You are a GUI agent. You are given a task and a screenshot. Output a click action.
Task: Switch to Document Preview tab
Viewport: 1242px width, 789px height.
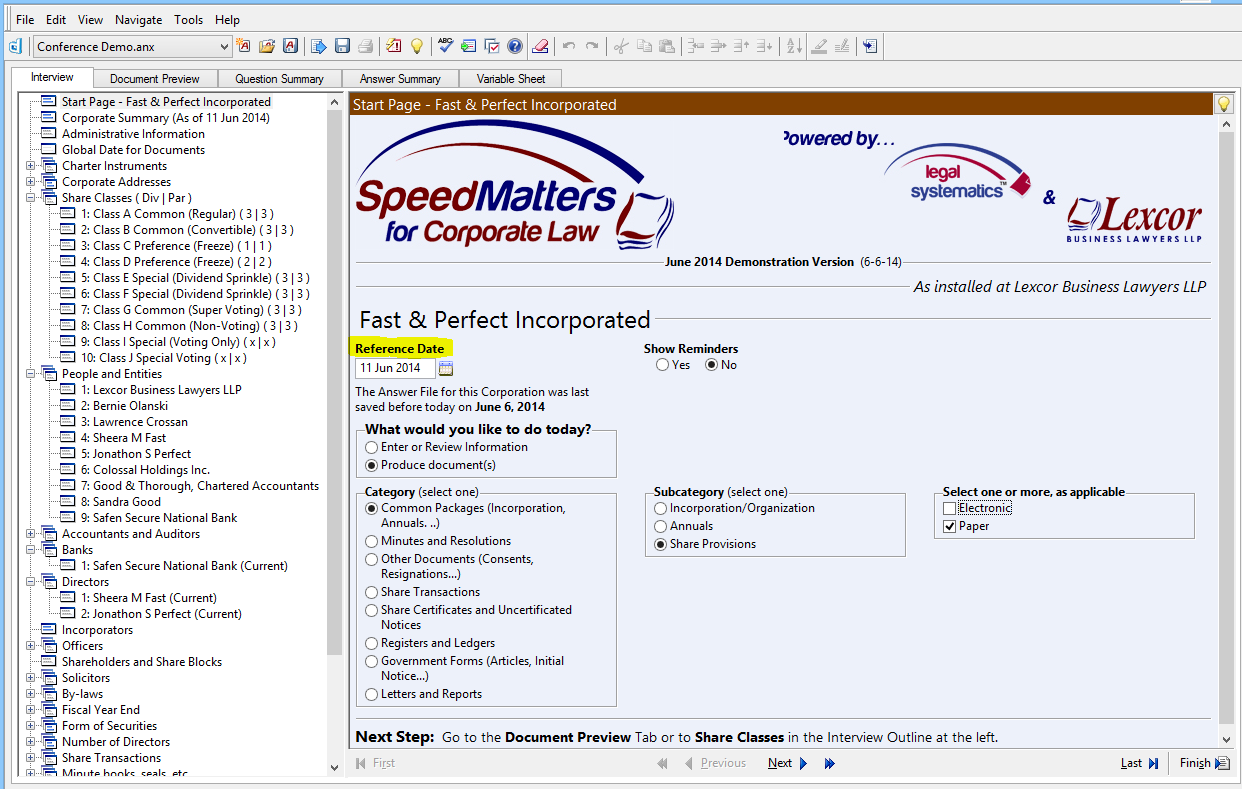154,78
